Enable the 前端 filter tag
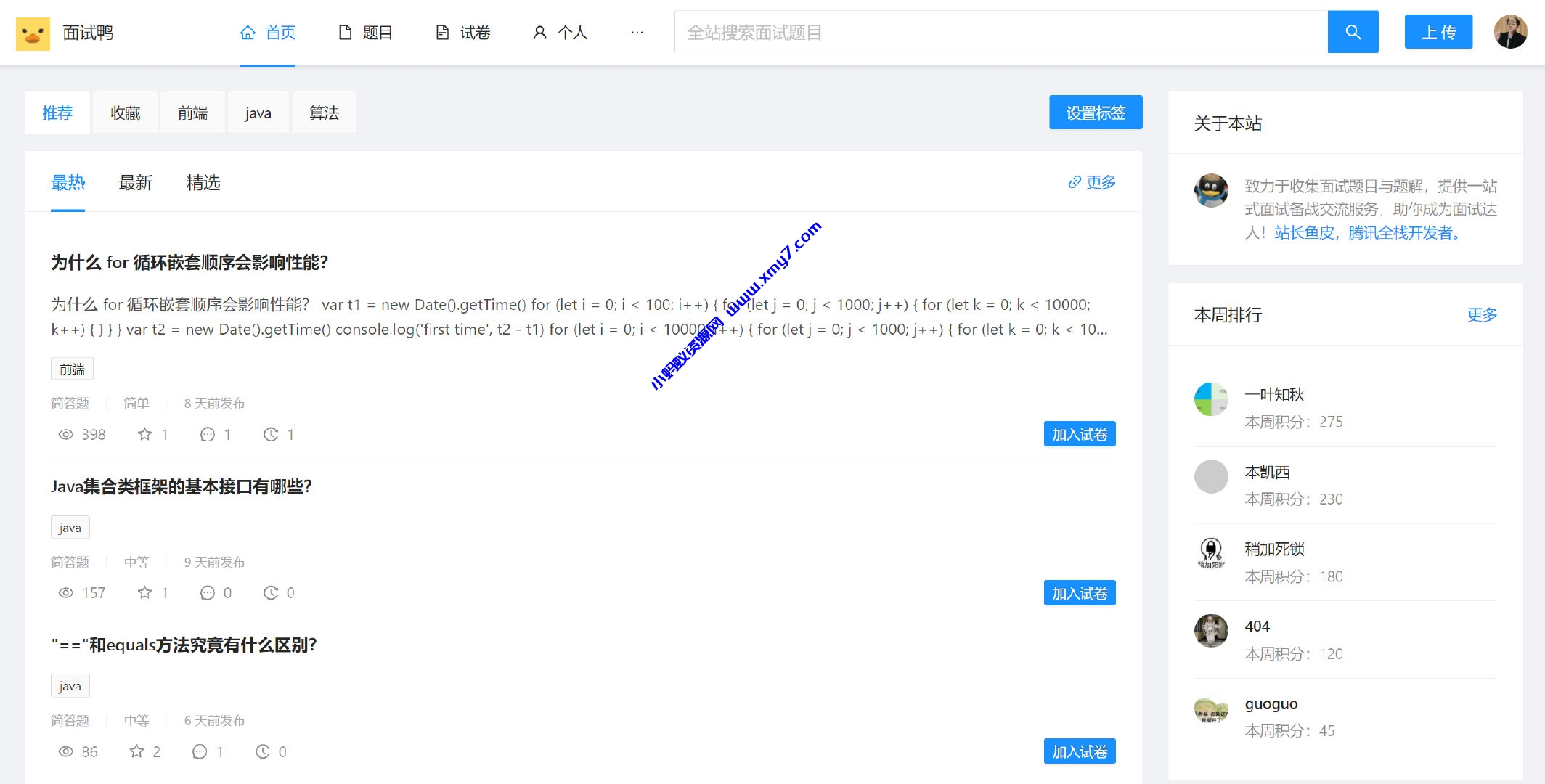1545x784 pixels. pos(192,112)
